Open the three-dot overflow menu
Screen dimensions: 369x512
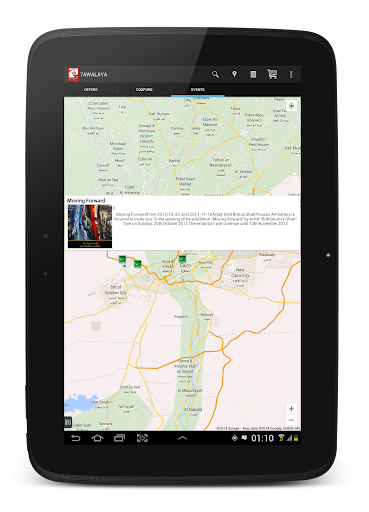291,74
